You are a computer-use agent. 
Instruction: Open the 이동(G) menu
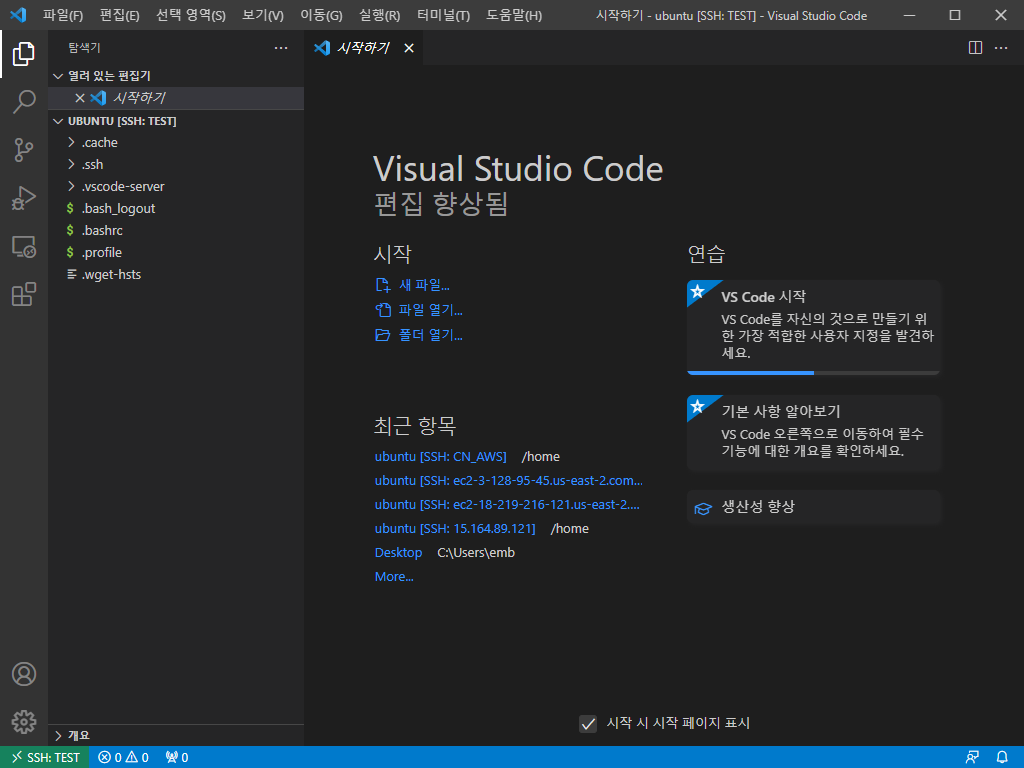[321, 15]
